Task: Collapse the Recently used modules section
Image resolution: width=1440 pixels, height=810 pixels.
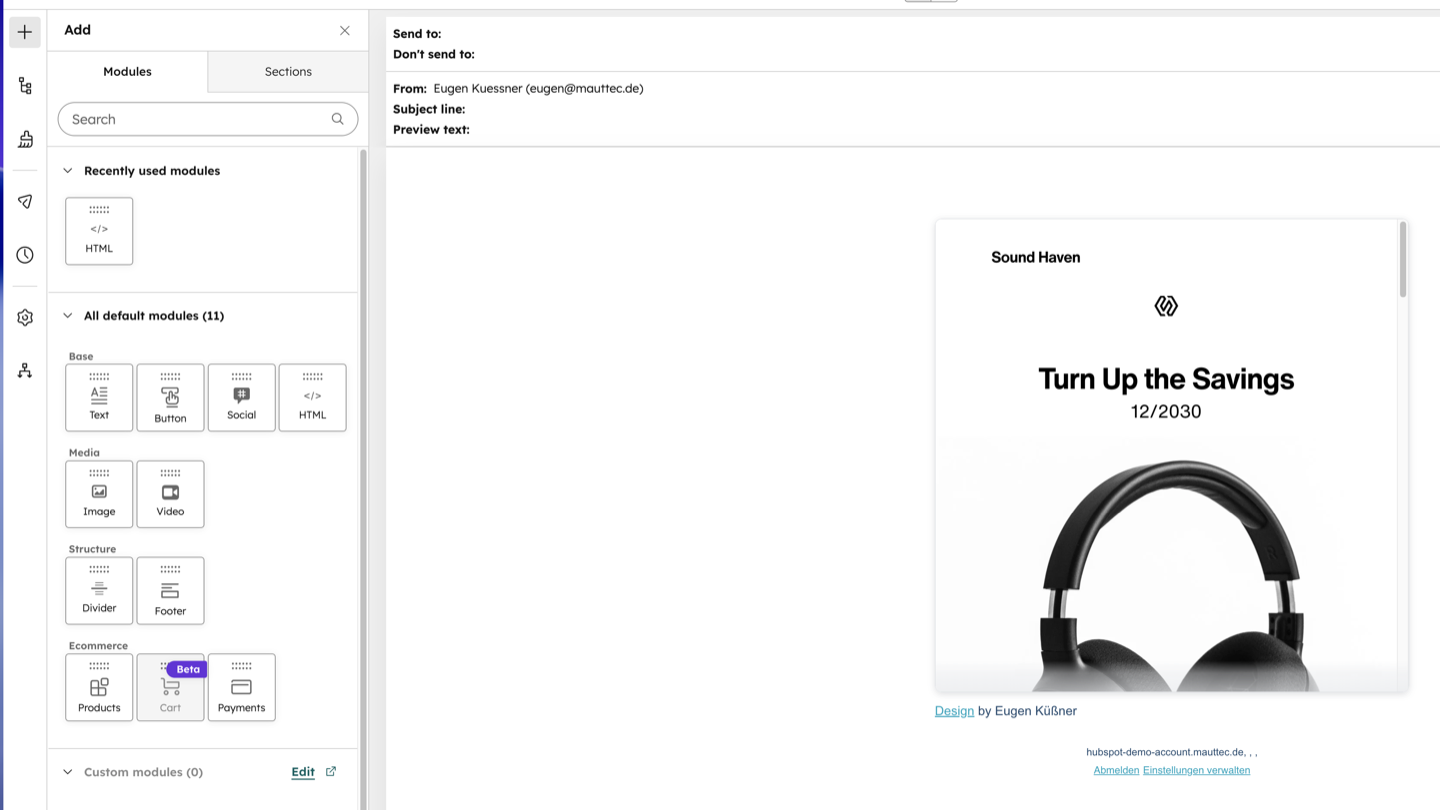Action: [67, 170]
